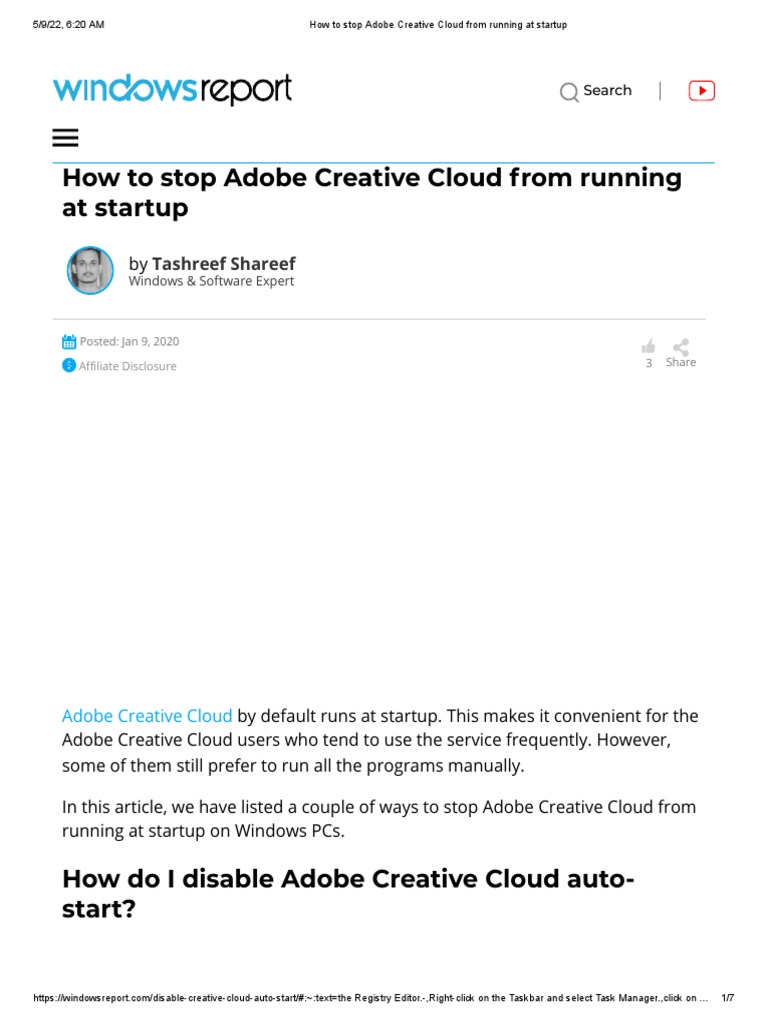Viewport: 768px width, 1024px height.
Task: Click the calendar icon beside Posted date
Action: (69, 341)
